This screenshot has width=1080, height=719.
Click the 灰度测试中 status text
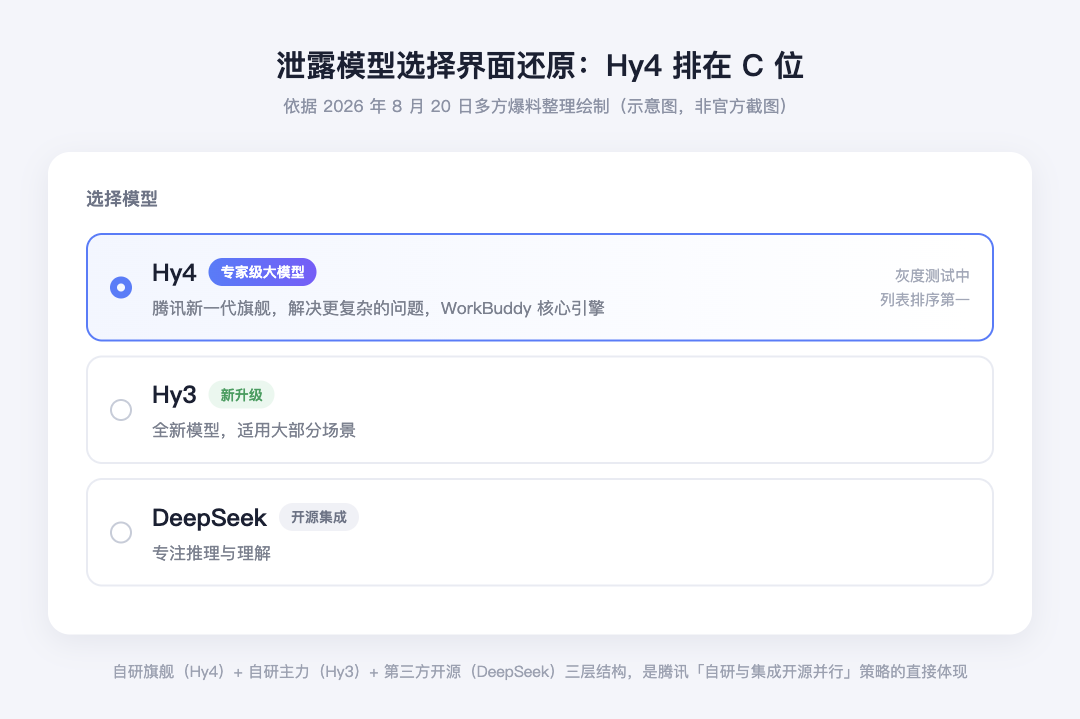coord(932,275)
